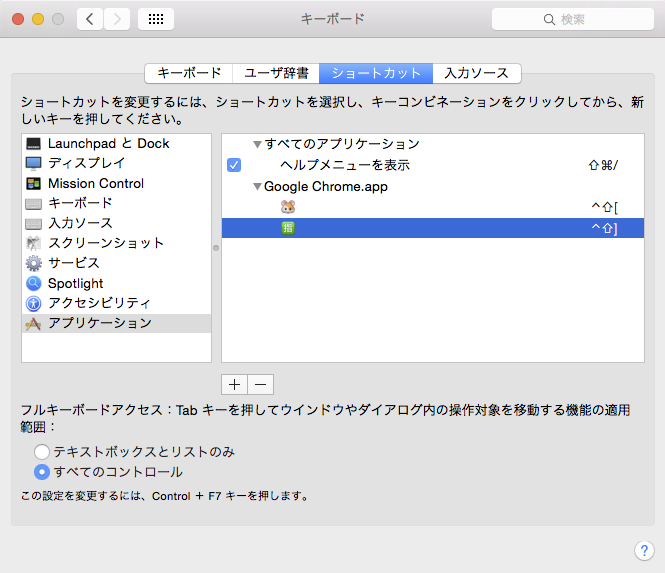Viewport: 665px width, 573px height.
Task: Uncheck ヘルプメニューを表示 shortcut checkbox
Action: 234,165
